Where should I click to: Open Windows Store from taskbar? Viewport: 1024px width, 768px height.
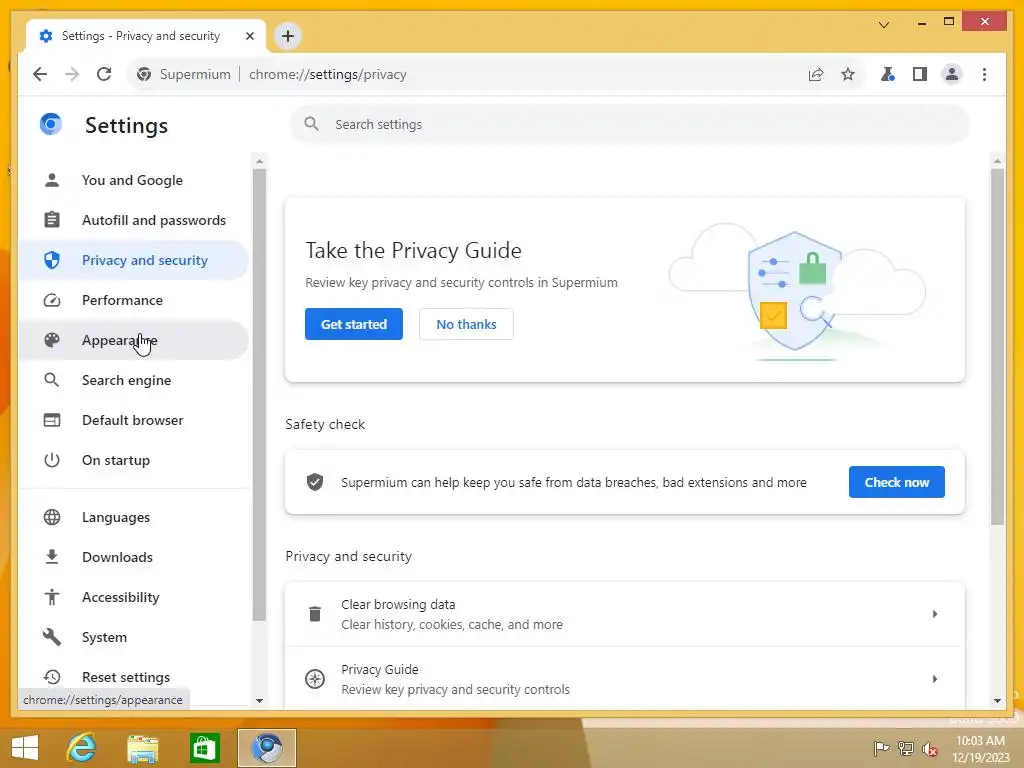(x=204, y=748)
